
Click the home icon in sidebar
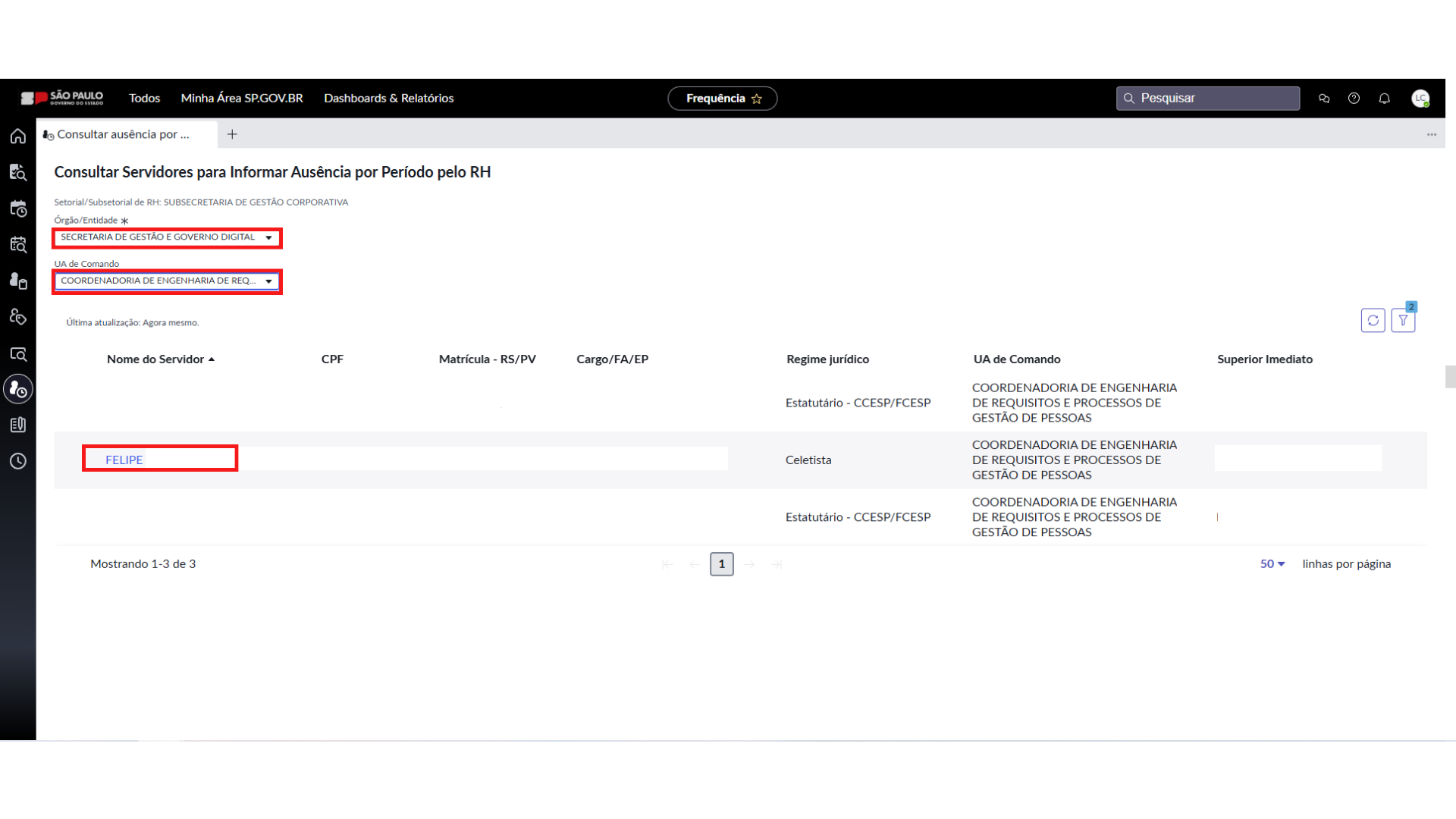pyautogui.click(x=18, y=136)
